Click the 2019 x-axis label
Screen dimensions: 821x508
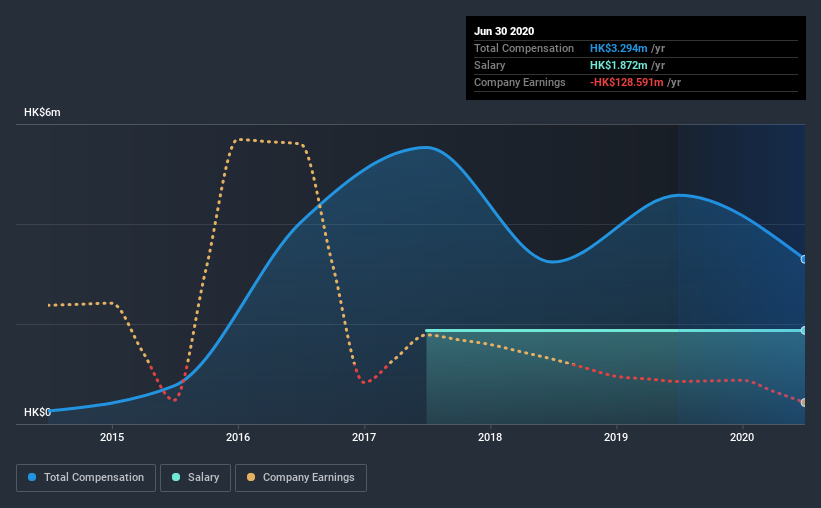[x=616, y=437]
